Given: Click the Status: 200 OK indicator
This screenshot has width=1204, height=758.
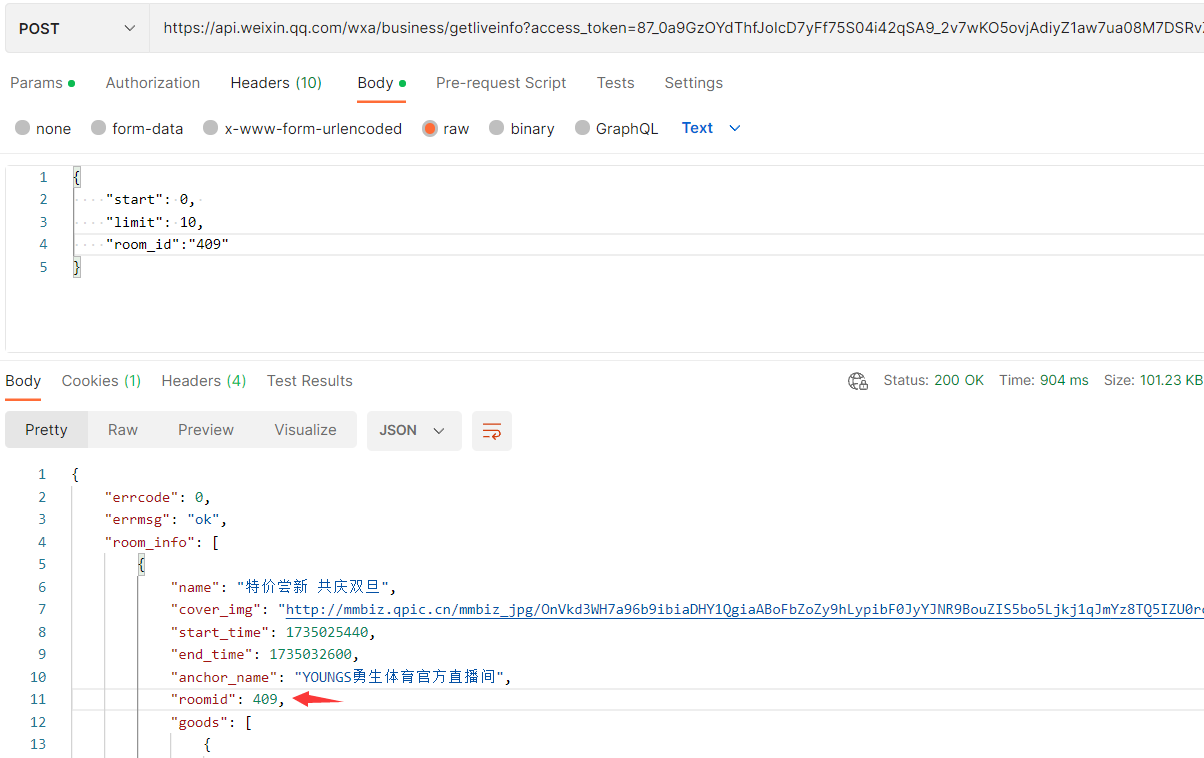Looking at the screenshot, I should pyautogui.click(x=933, y=381).
